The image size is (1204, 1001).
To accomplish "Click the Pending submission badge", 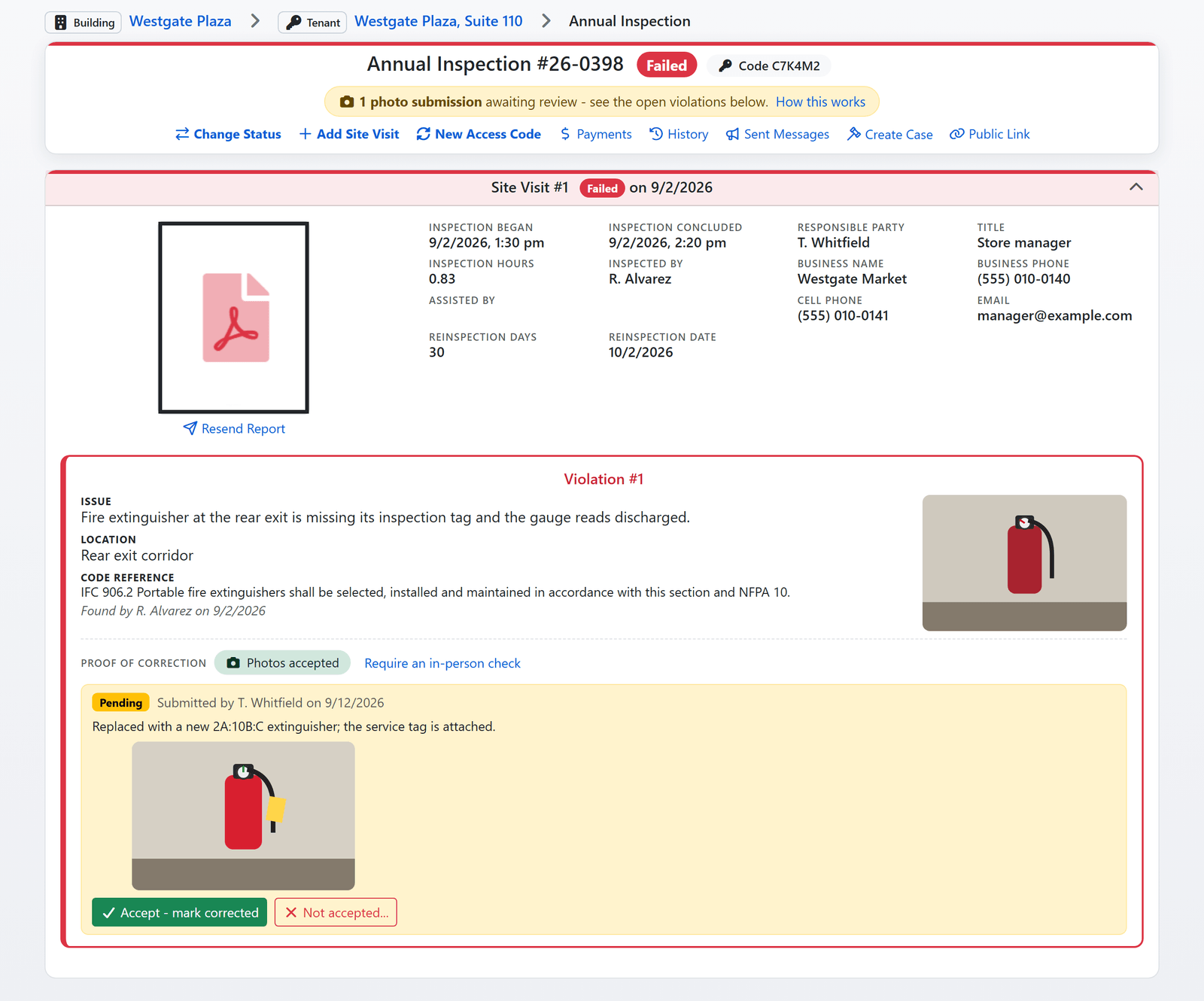I will pos(120,703).
